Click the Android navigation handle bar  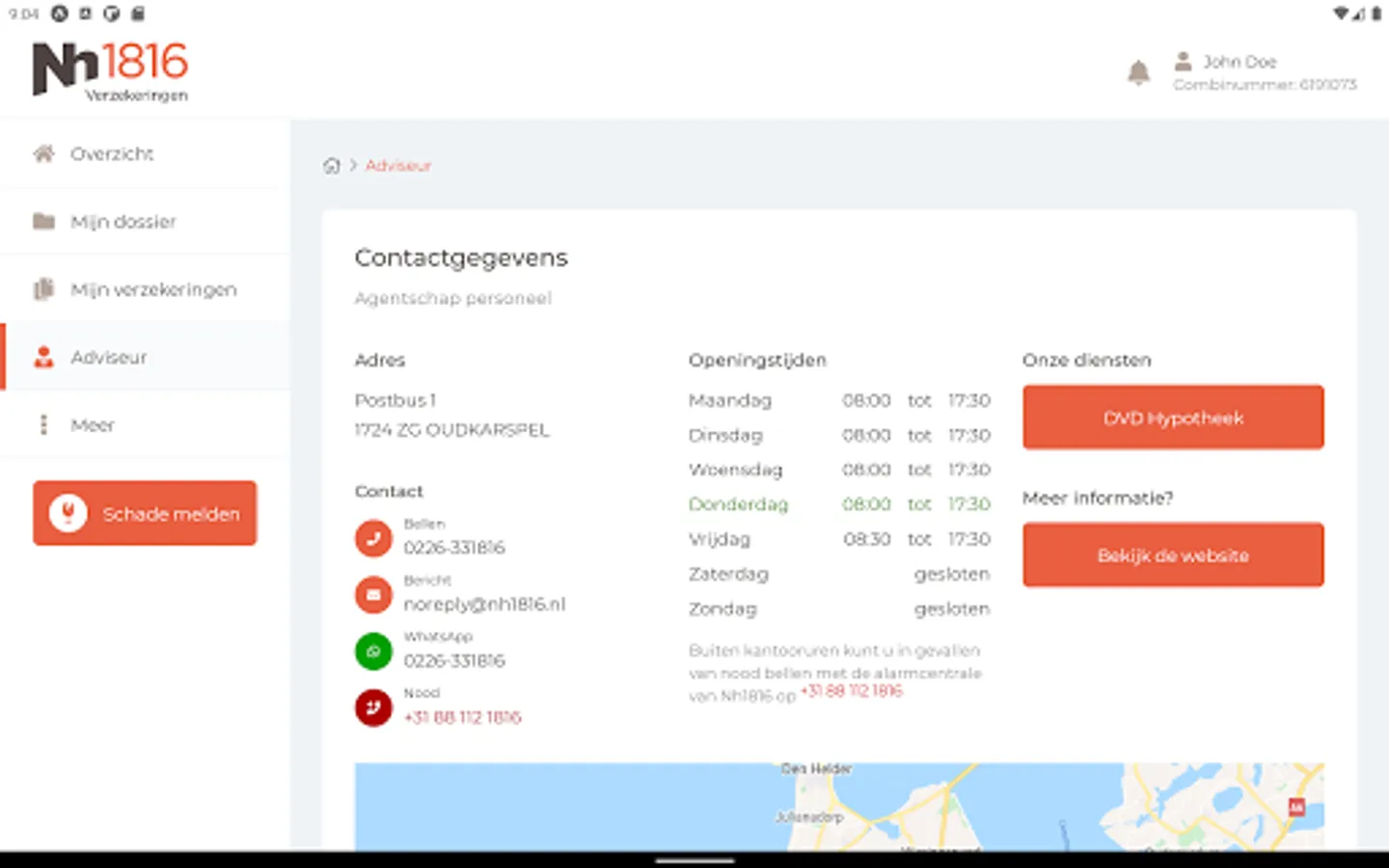tap(694, 860)
